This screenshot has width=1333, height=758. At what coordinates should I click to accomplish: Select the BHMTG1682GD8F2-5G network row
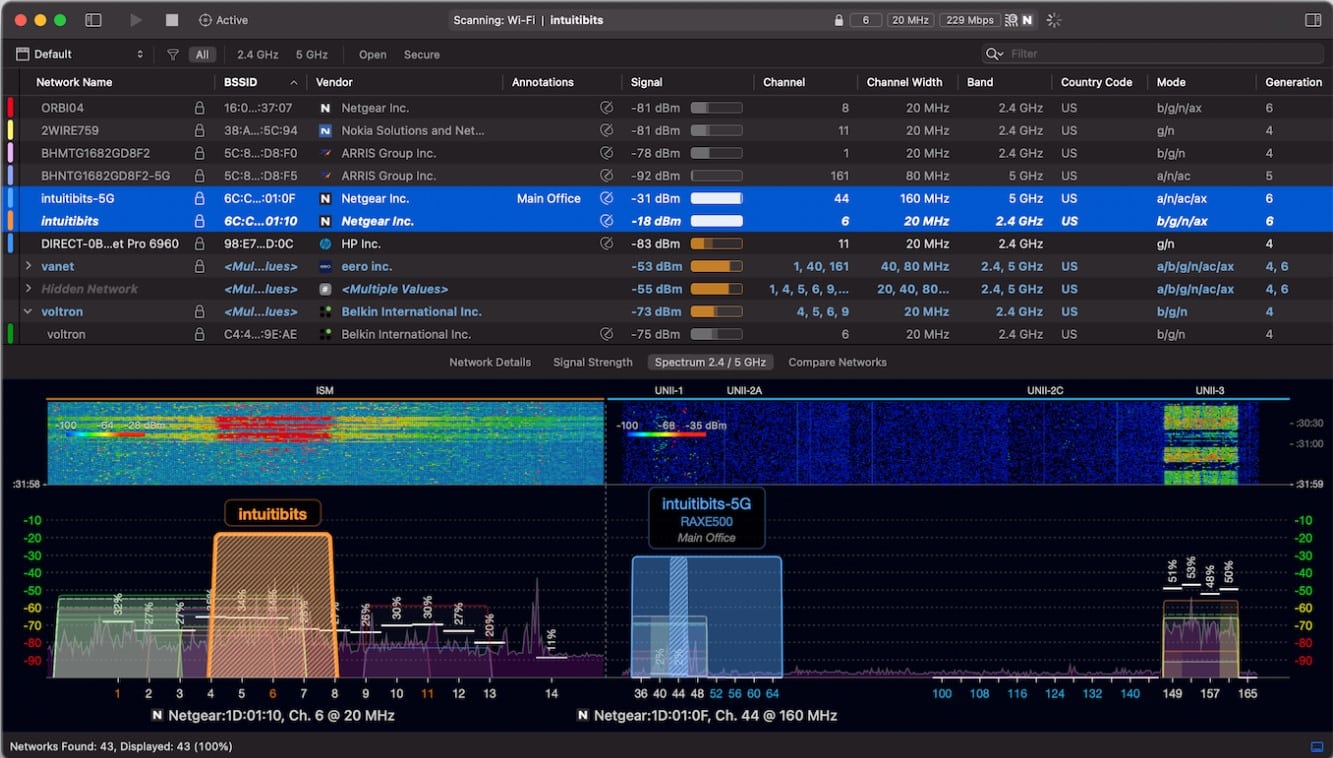(666, 176)
